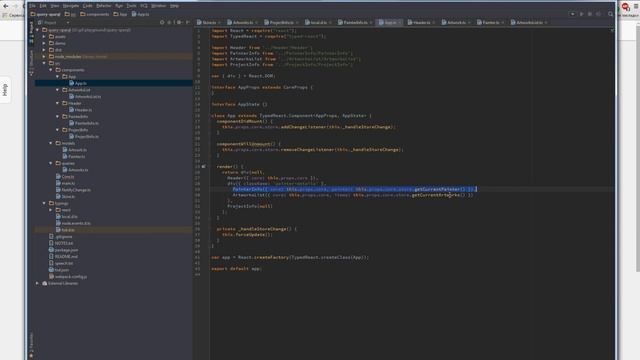Expand the dist folder arrow
The image size is (640, 360).
pos(44,50)
